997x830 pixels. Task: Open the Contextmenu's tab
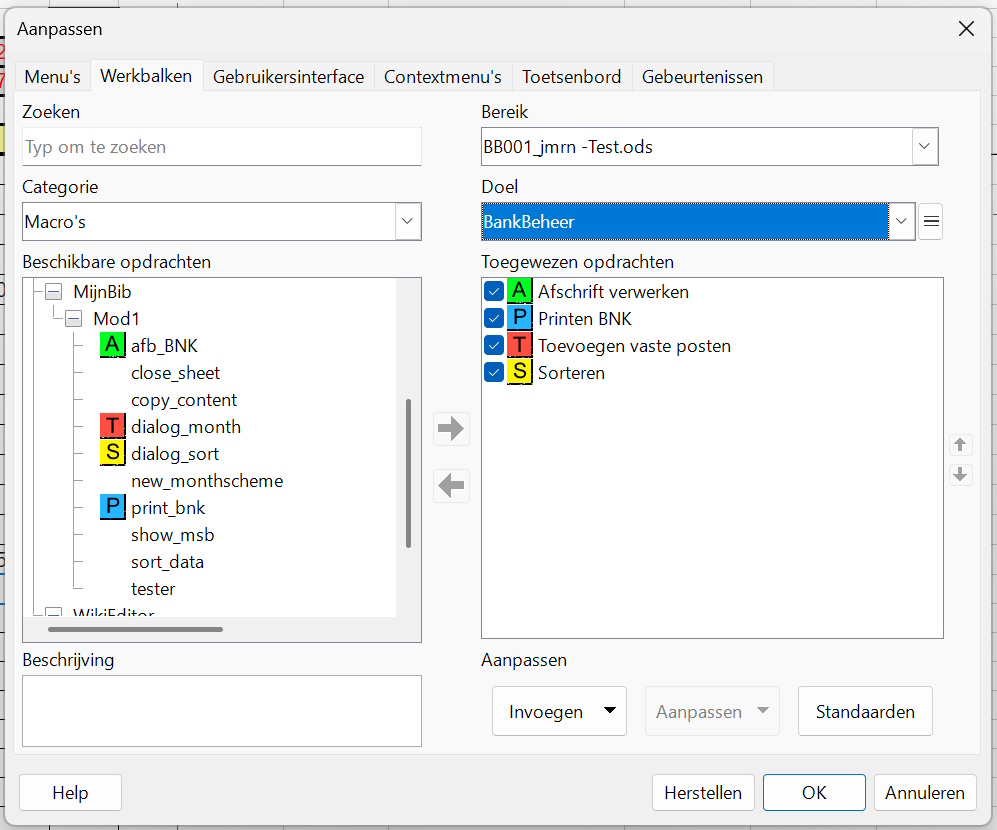[442, 77]
